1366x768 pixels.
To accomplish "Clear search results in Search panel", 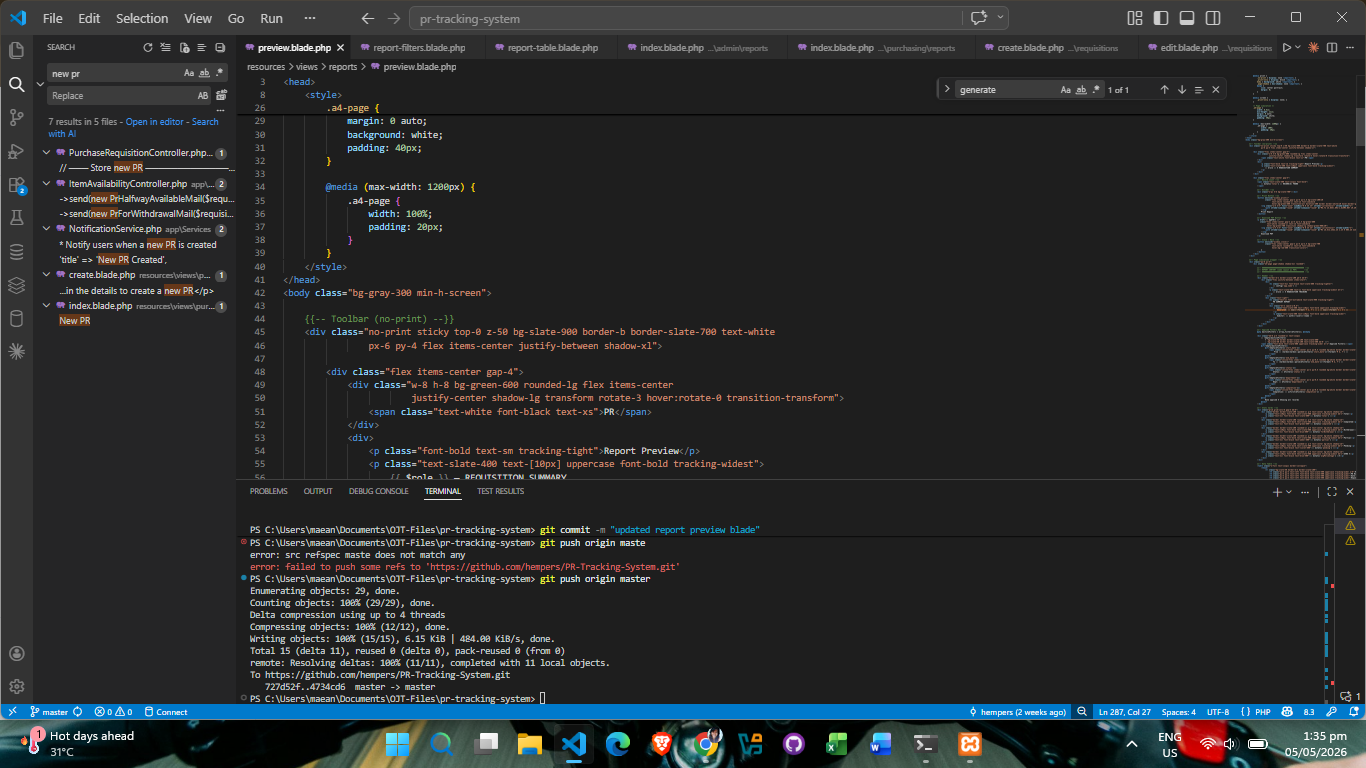I will tap(166, 47).
